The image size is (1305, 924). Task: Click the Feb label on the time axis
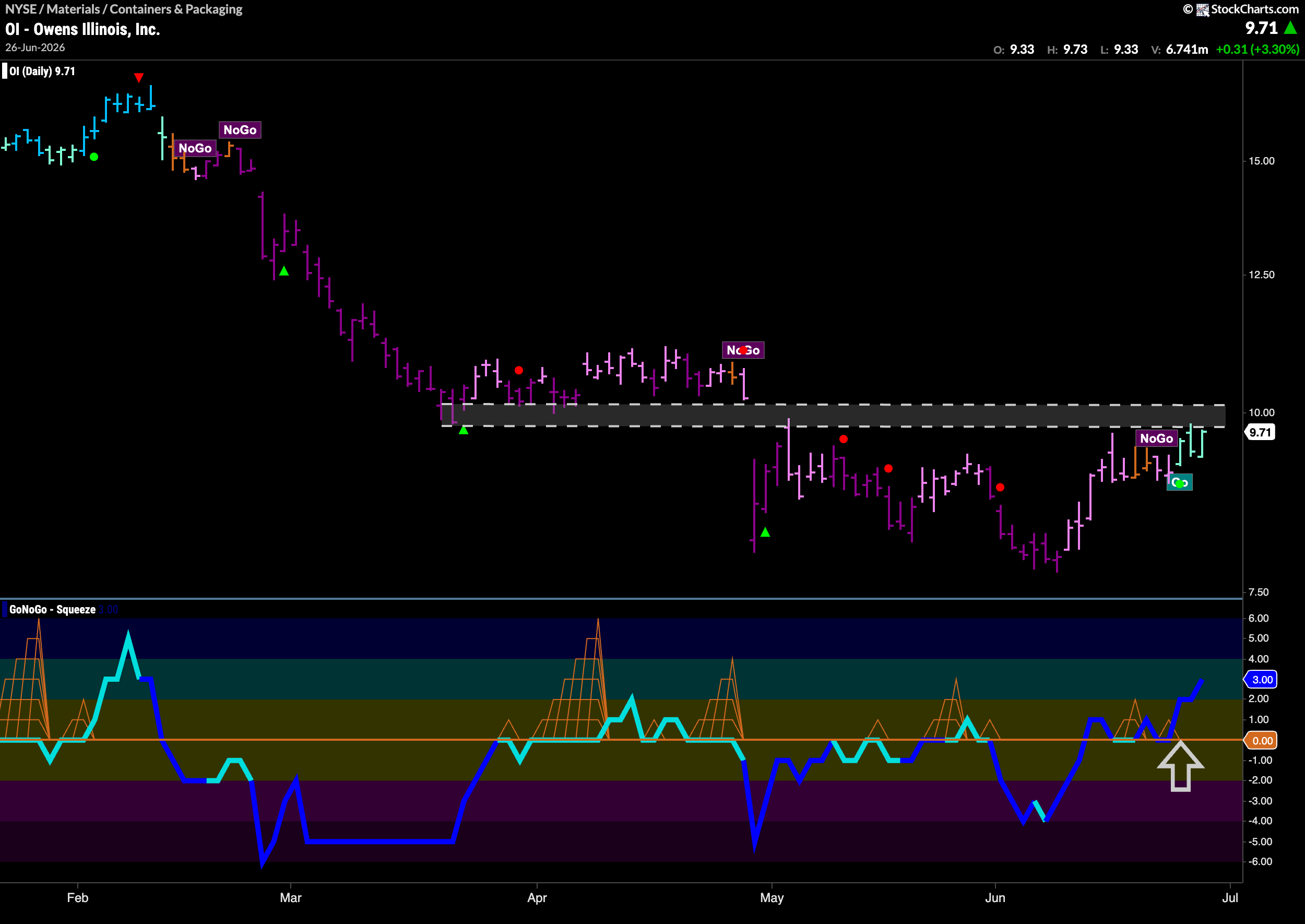click(77, 898)
